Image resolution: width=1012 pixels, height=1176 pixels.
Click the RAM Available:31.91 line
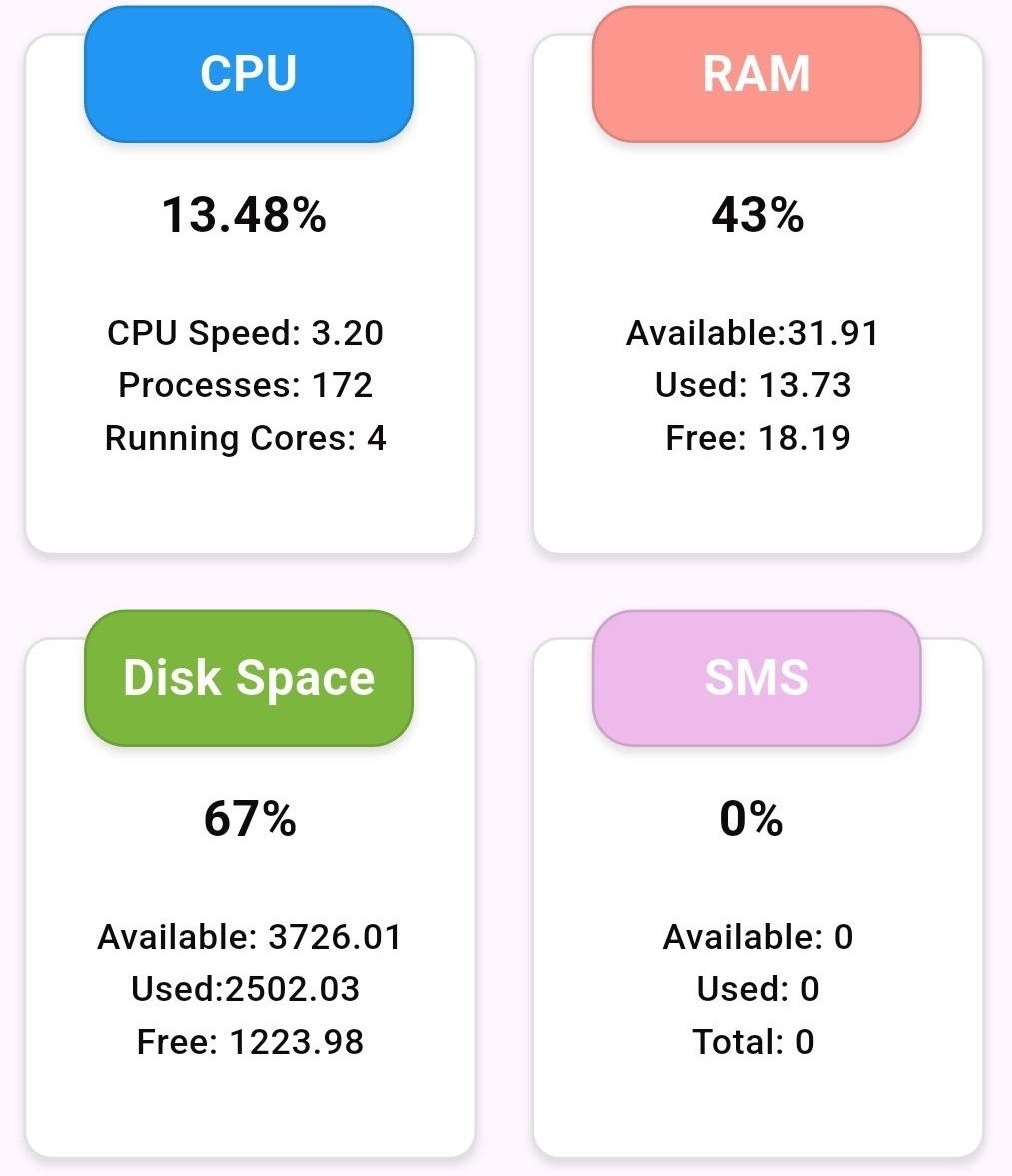tap(752, 333)
